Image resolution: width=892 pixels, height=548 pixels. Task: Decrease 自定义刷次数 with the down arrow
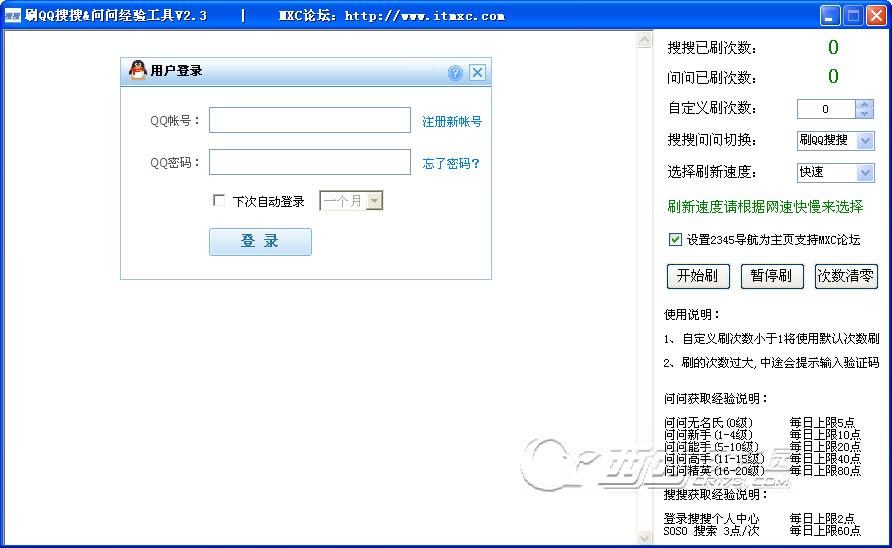(x=864, y=113)
